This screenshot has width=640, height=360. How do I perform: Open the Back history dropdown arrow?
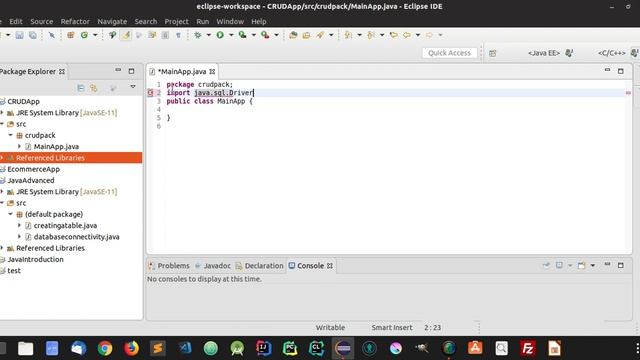(418, 35)
